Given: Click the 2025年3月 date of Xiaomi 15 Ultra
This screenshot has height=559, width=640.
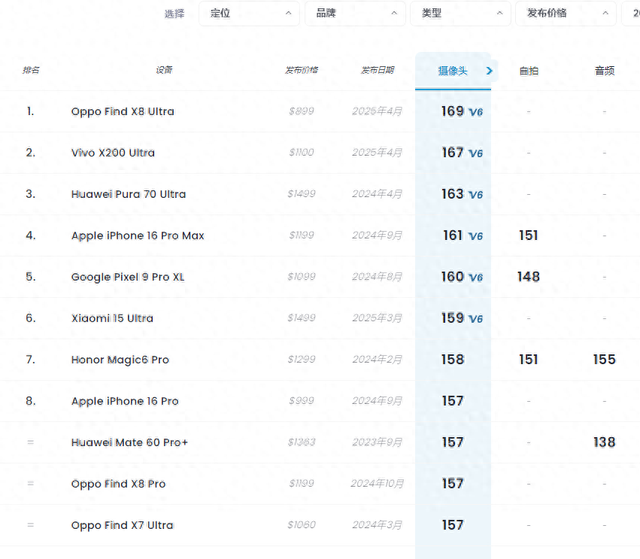Looking at the screenshot, I should point(377,318).
